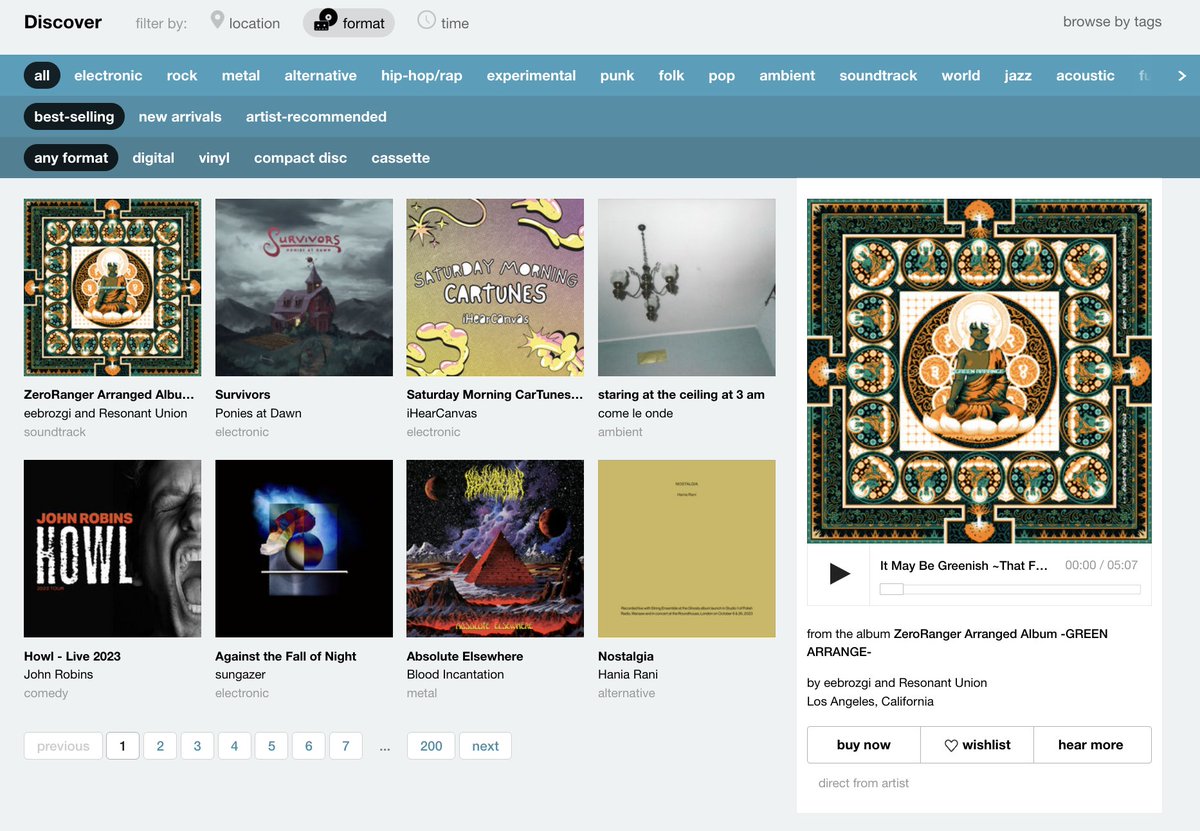Open browse by tags link
The height and width of the screenshot is (831, 1200).
[1112, 21]
